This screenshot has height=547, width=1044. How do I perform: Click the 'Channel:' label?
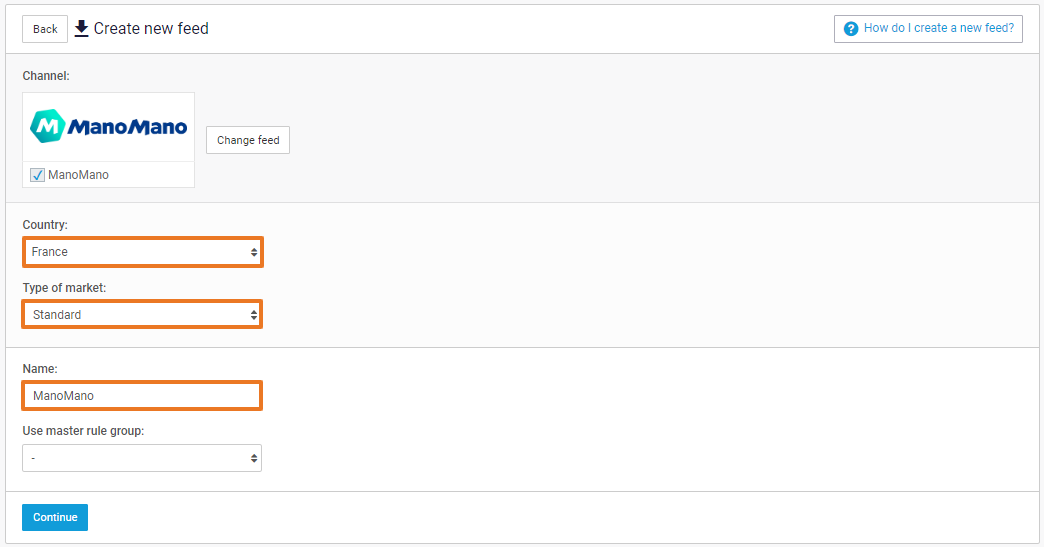point(46,76)
